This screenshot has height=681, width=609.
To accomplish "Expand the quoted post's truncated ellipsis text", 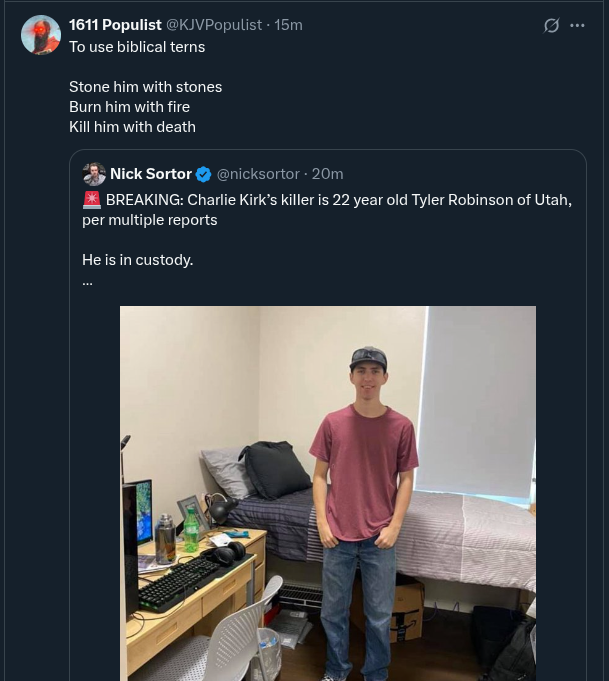I will tap(88, 280).
